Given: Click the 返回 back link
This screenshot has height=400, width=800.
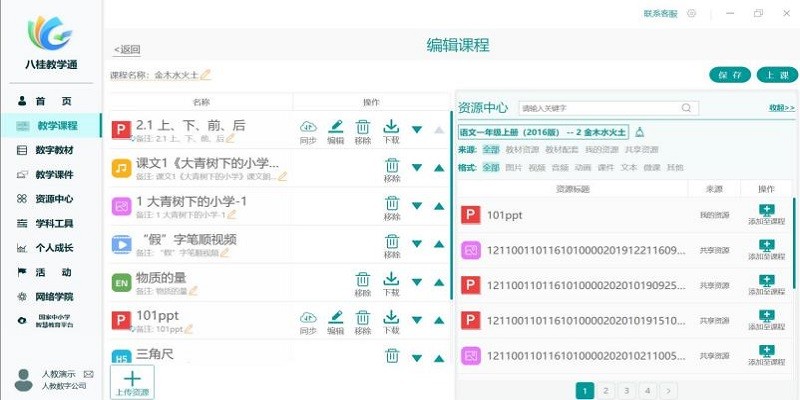Looking at the screenshot, I should pyautogui.click(x=127, y=49).
